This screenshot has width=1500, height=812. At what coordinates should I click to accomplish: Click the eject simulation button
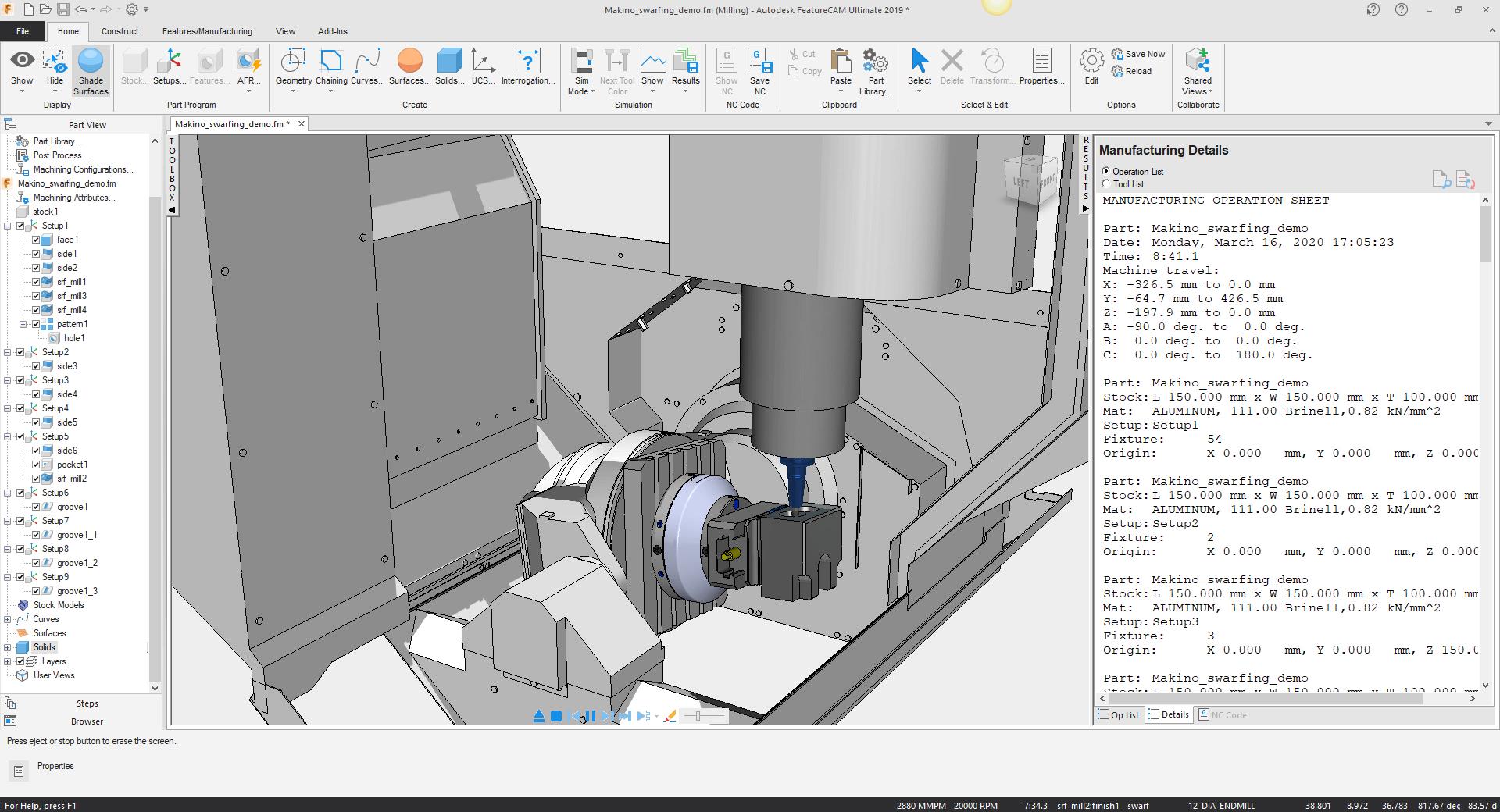click(x=539, y=716)
